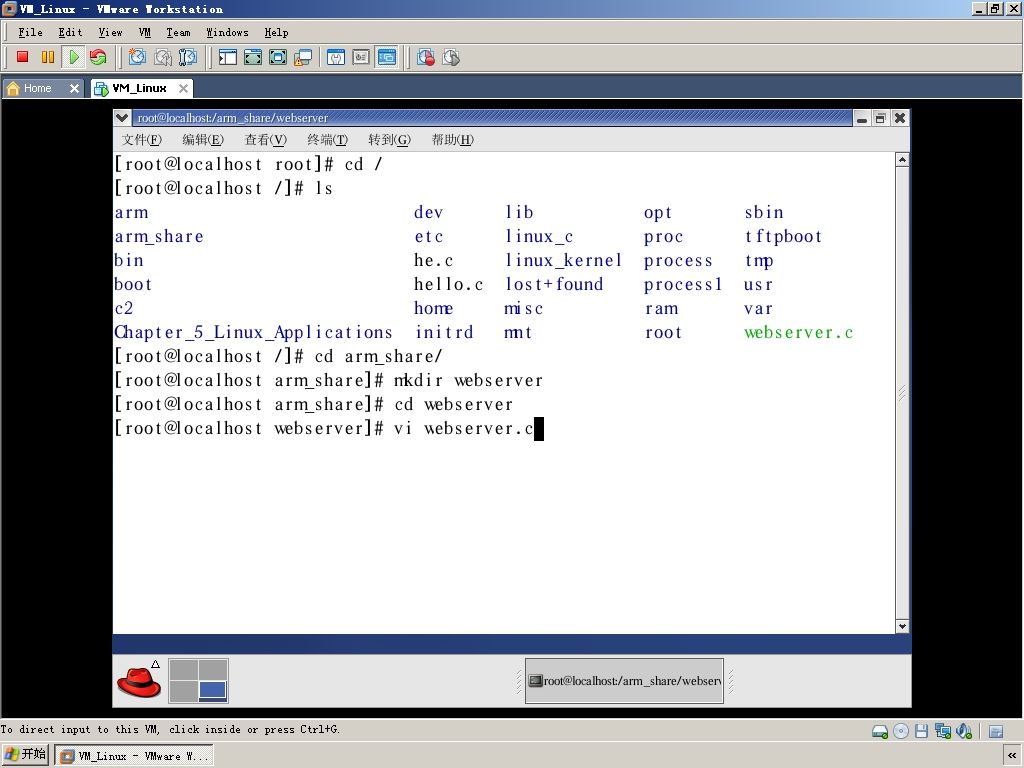Screen dimensions: 1024x768
Task: Open the VMware Help menu
Action: 276,32
